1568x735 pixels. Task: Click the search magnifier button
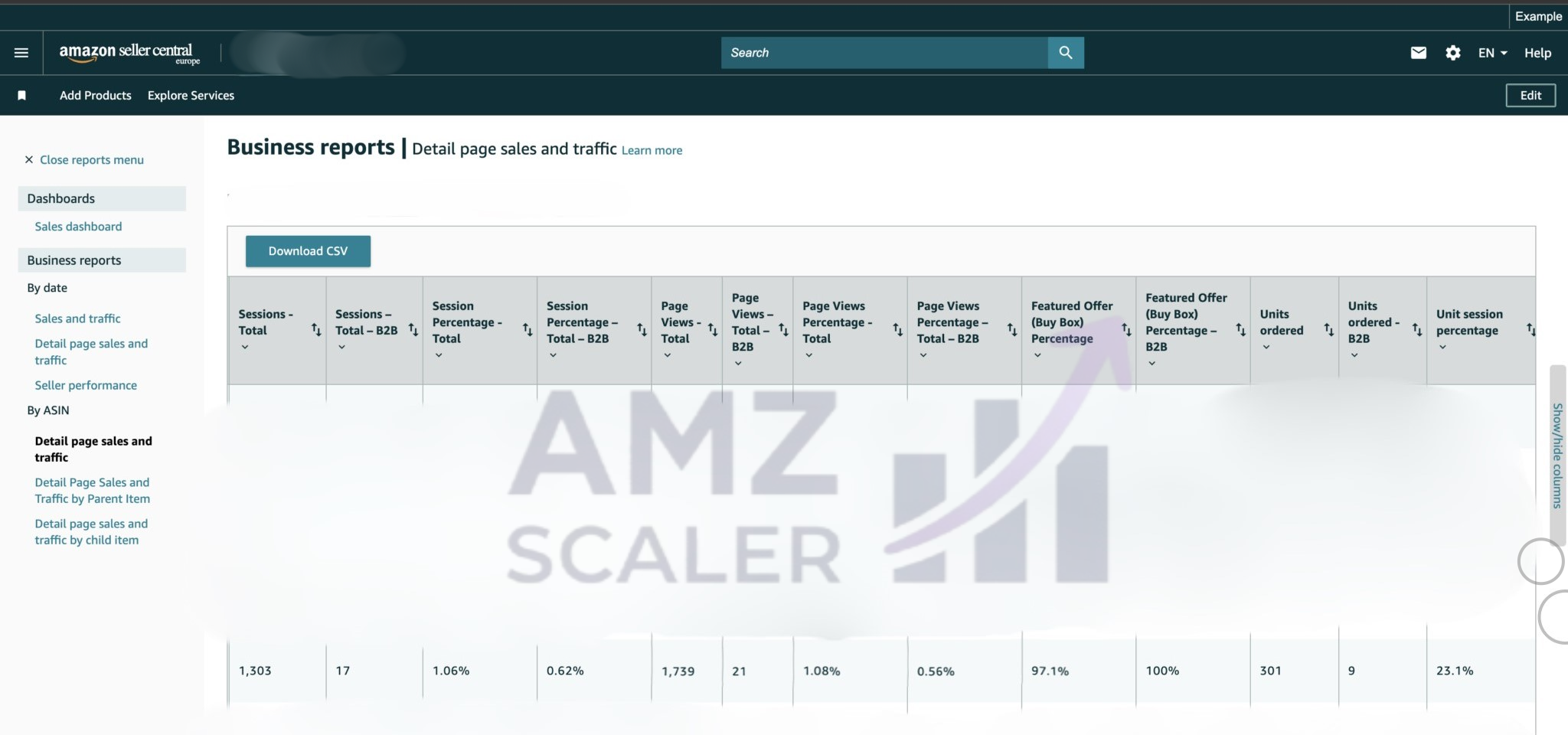(x=1066, y=53)
